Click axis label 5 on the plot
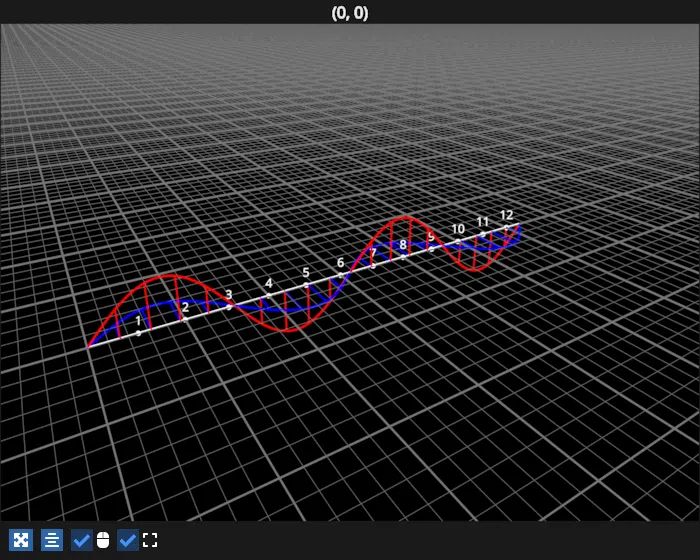This screenshot has width=700, height=560. coord(306,272)
